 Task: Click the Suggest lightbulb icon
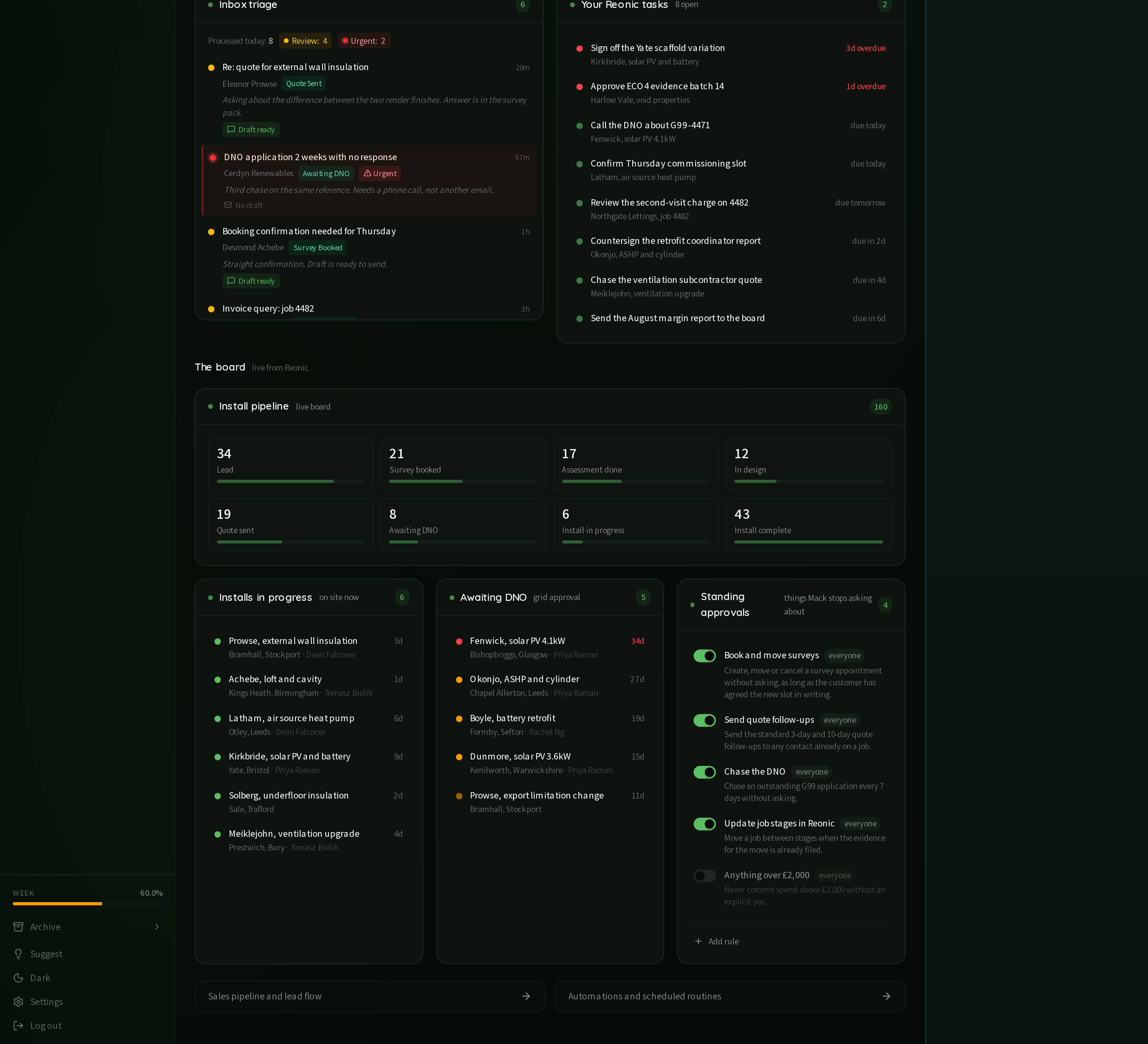18,954
